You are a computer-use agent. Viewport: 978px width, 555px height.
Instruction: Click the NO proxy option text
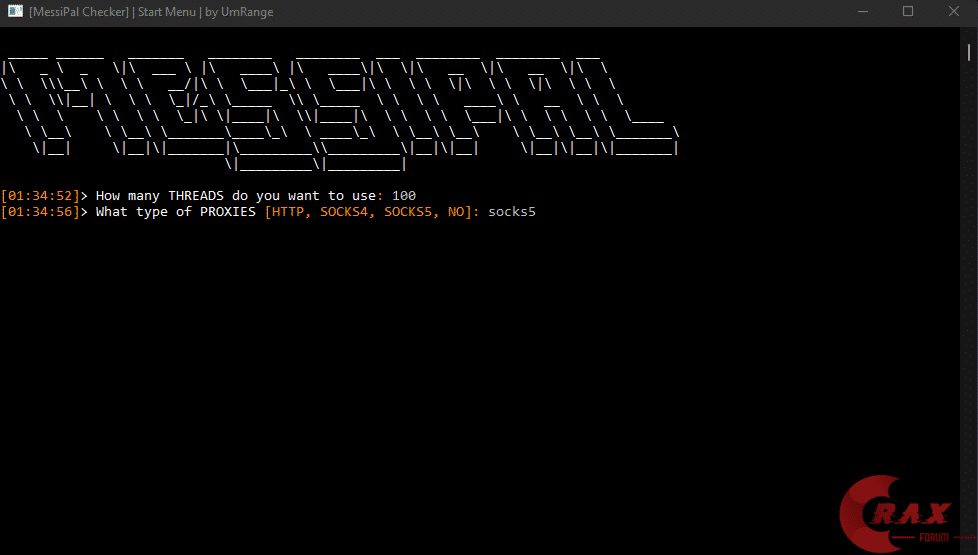(x=456, y=212)
